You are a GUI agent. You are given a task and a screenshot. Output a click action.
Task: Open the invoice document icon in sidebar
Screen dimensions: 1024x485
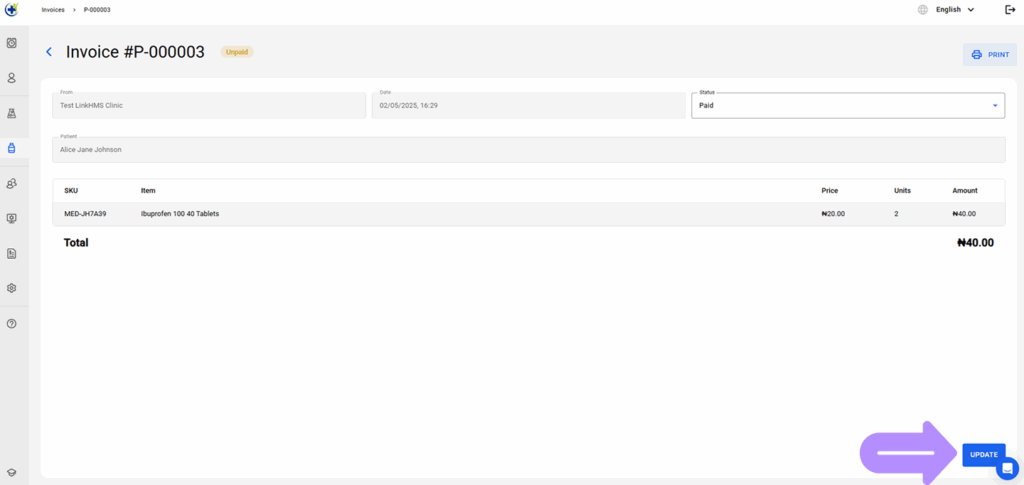[x=11, y=253]
